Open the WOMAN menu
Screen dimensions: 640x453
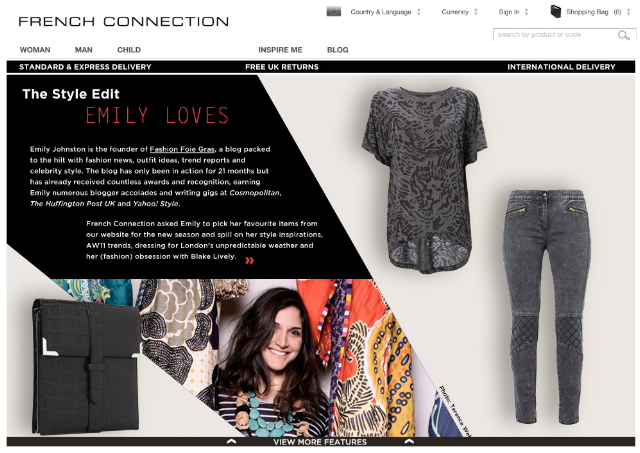pos(35,50)
